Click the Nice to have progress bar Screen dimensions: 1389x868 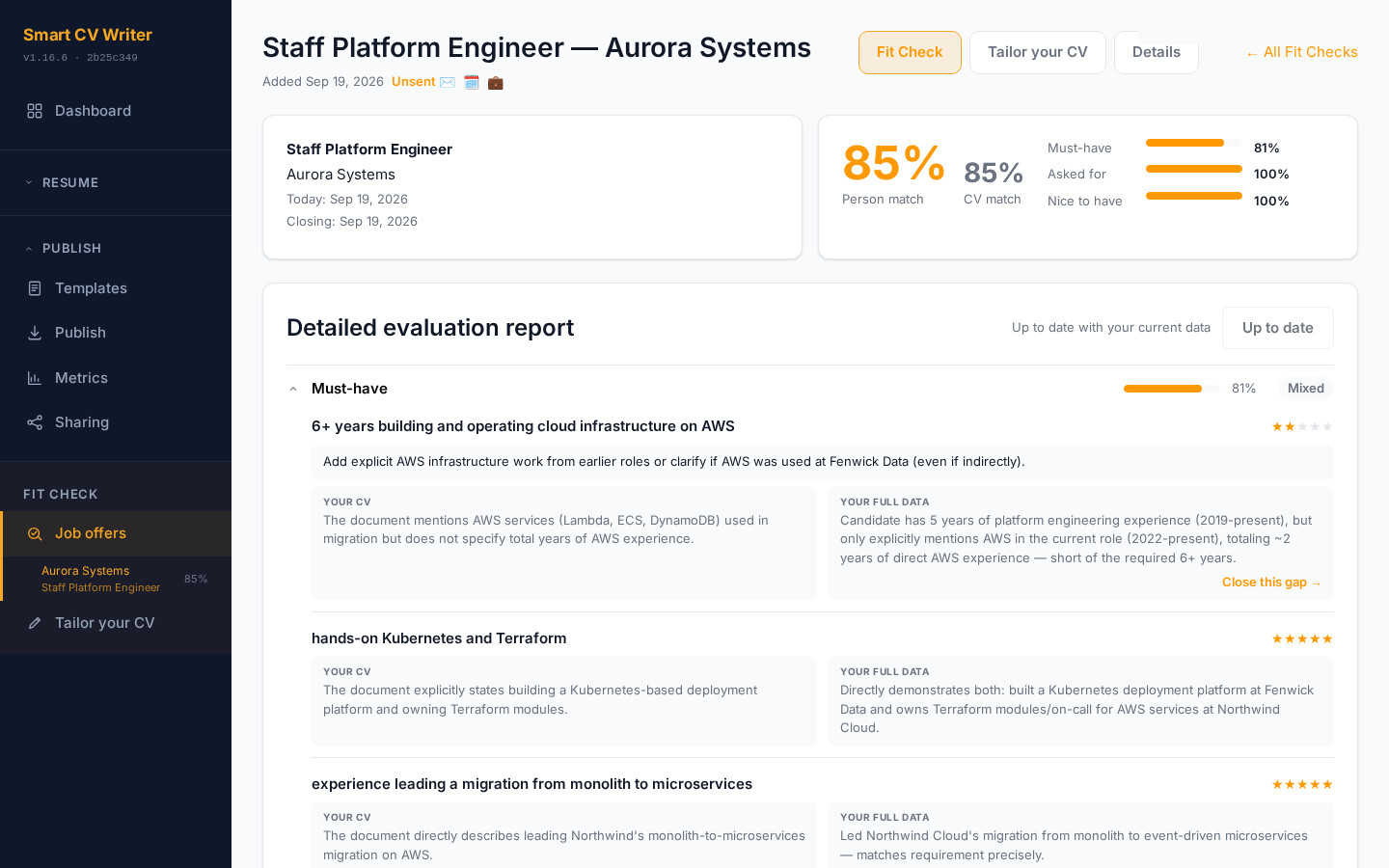(x=1193, y=196)
